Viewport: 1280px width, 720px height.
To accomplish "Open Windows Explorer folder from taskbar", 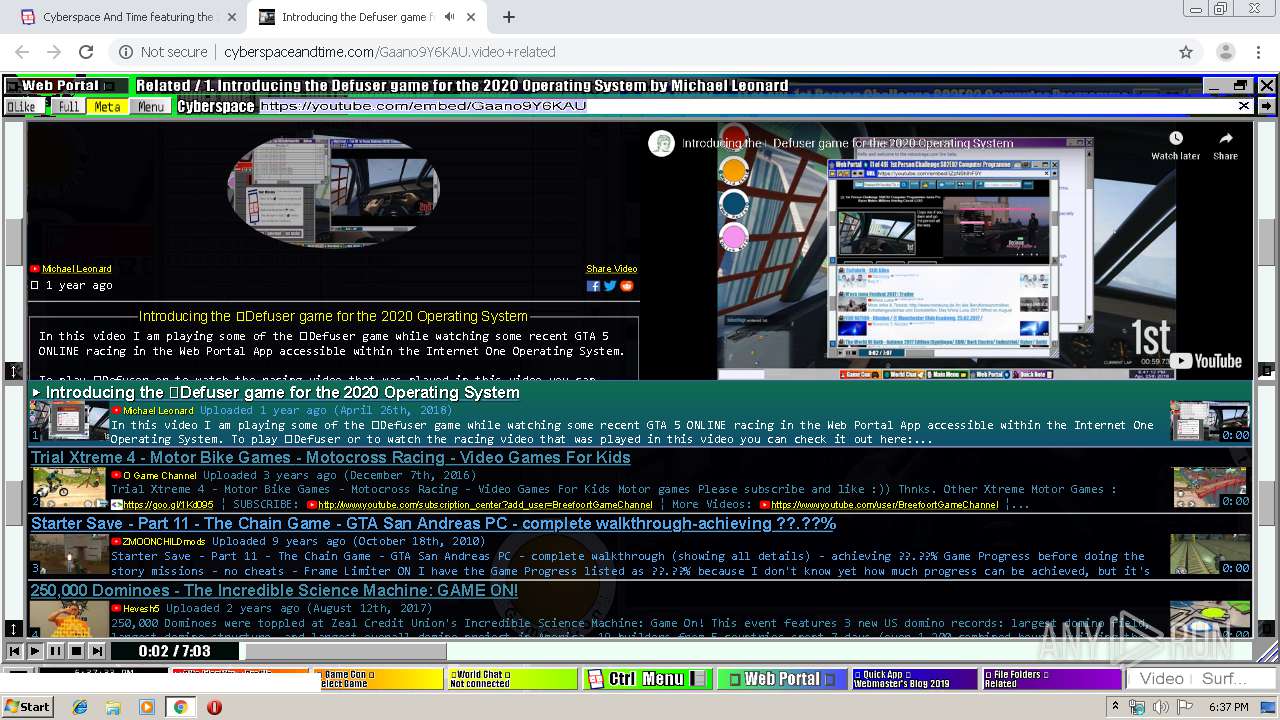I will [113, 707].
